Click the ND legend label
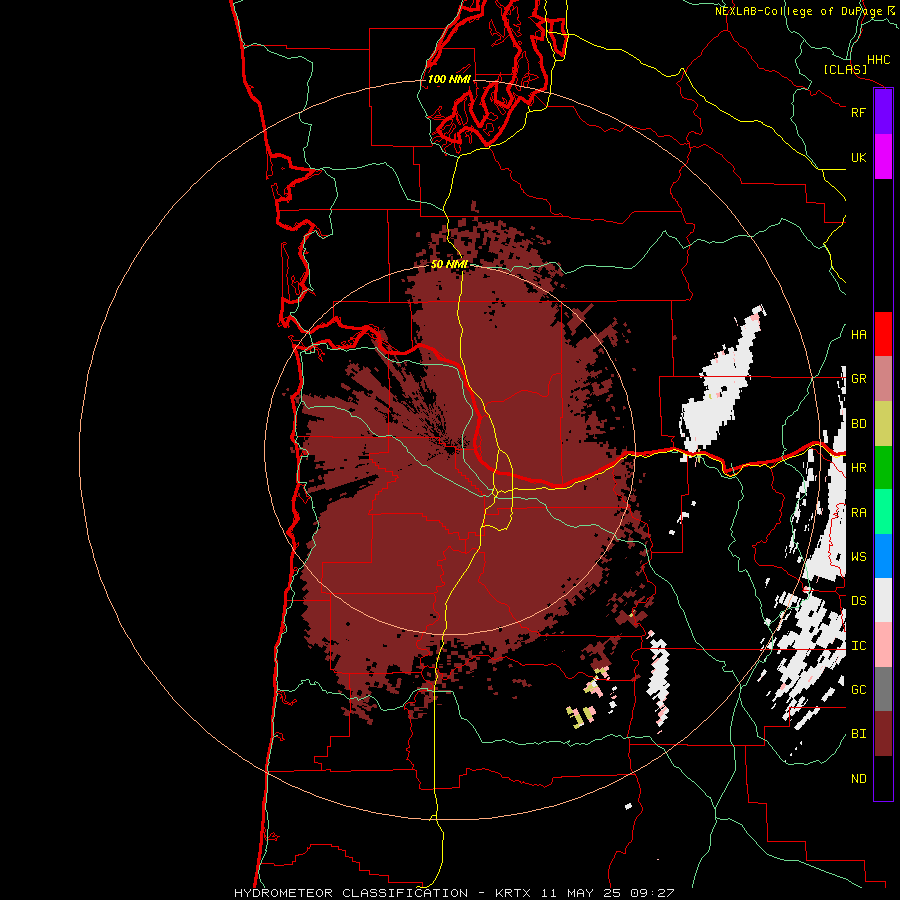 (858, 779)
